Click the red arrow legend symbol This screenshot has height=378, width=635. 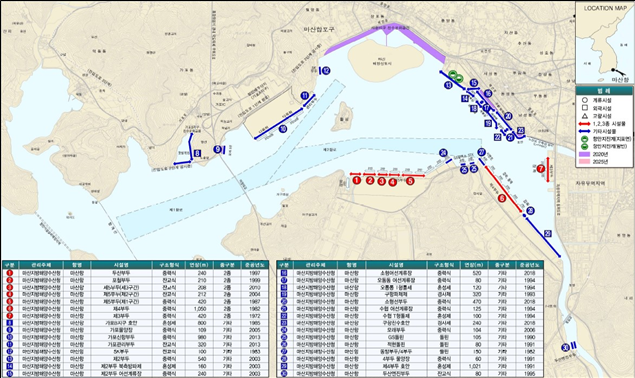pyautogui.click(x=584, y=124)
